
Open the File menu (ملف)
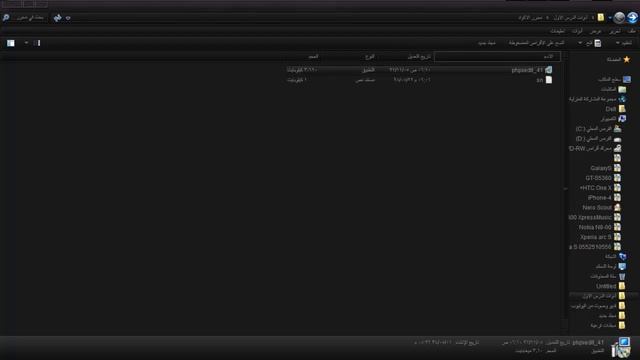631,31
